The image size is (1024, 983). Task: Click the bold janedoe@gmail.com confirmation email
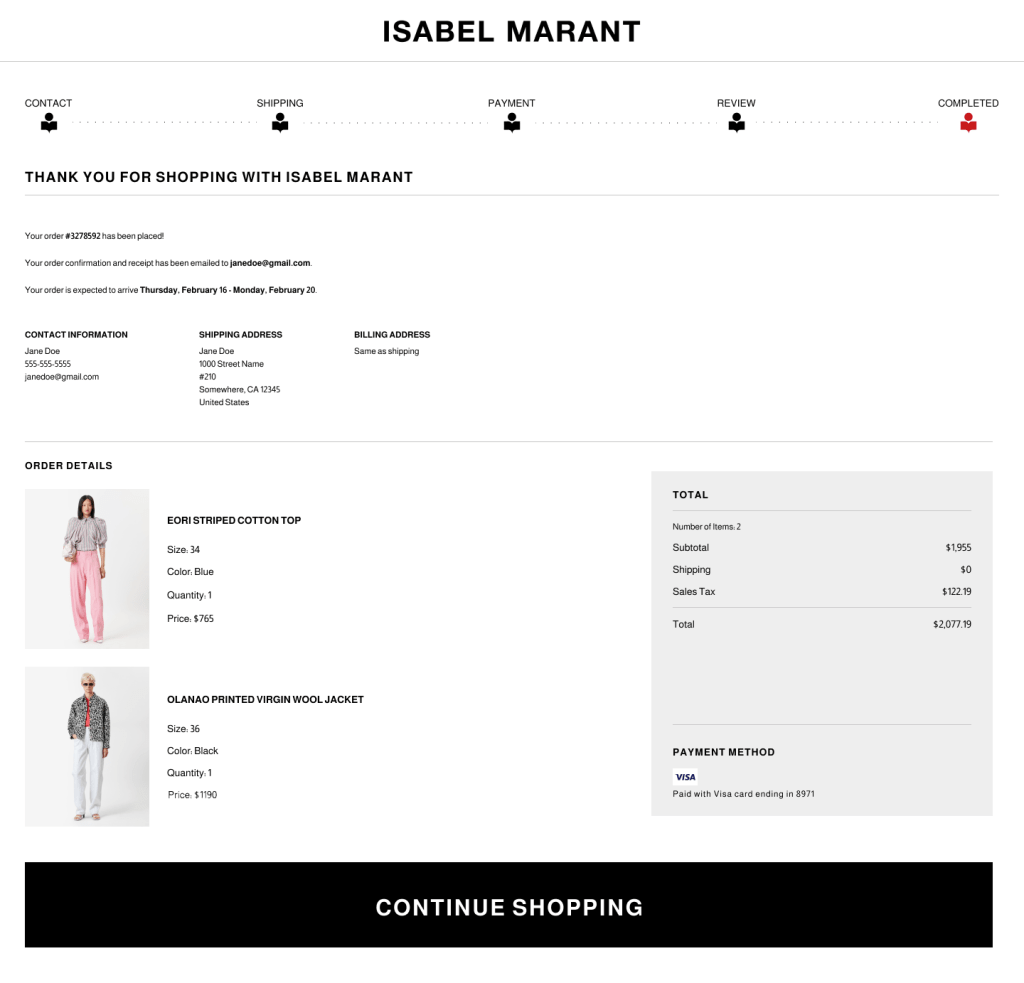tap(270, 263)
